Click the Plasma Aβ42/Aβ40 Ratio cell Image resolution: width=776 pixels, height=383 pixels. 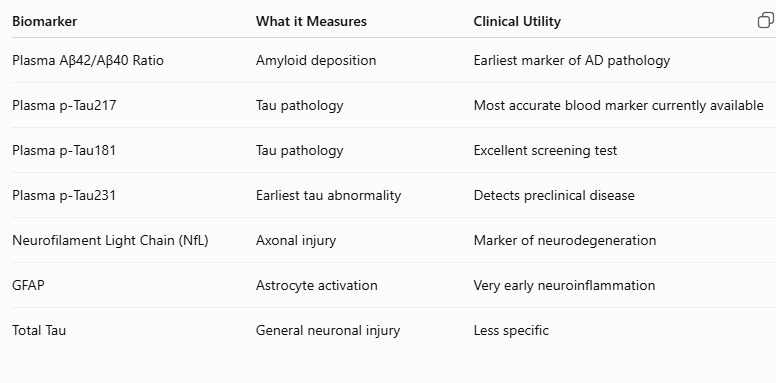pyautogui.click(x=88, y=60)
